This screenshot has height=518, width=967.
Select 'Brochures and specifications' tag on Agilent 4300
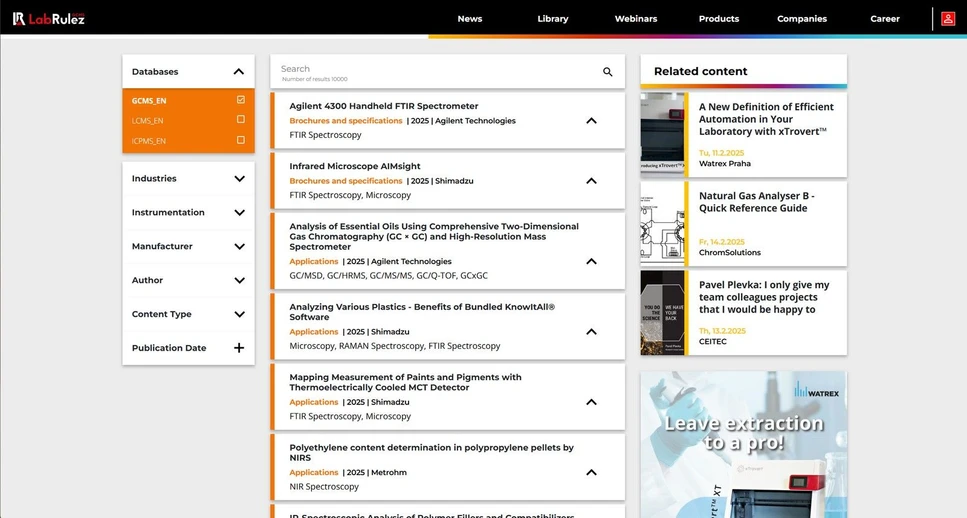click(x=345, y=121)
